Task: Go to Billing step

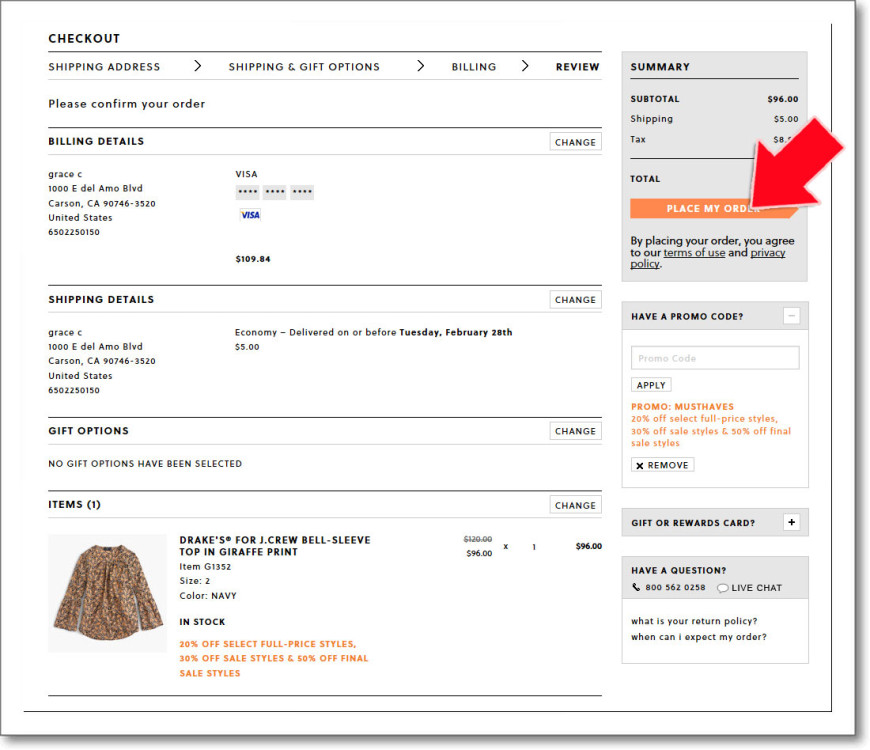Action: tap(474, 67)
